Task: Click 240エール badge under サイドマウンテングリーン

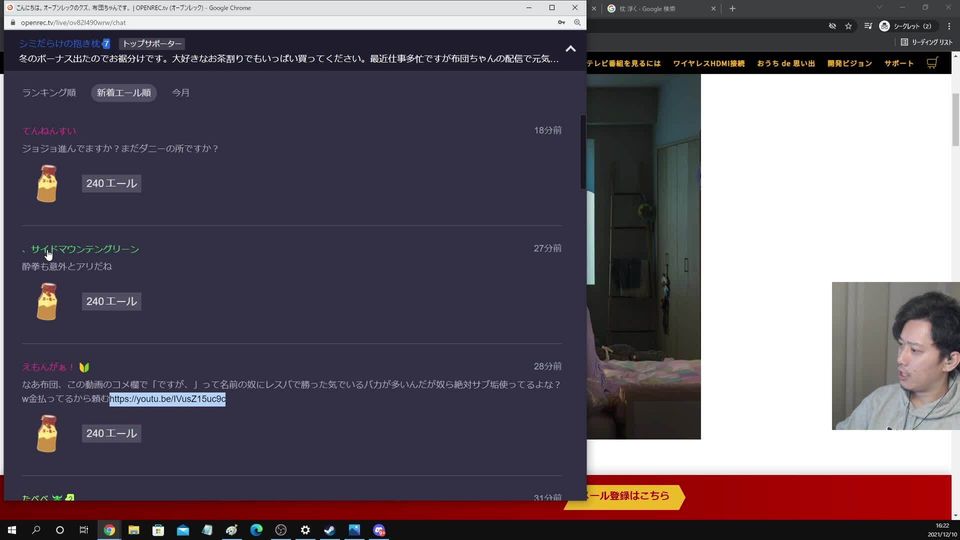Action: [x=111, y=301]
